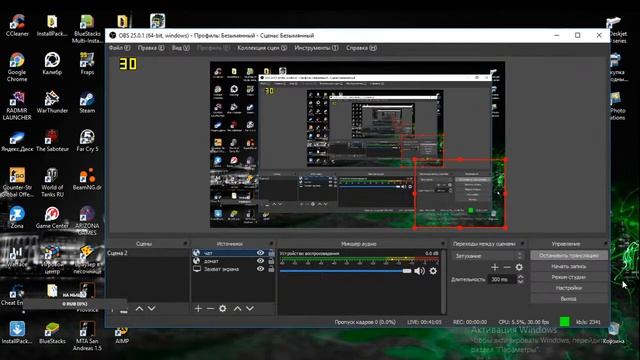Open source properties gear in Sources panel
Screen dimensions: 640x360
click(x=222, y=309)
